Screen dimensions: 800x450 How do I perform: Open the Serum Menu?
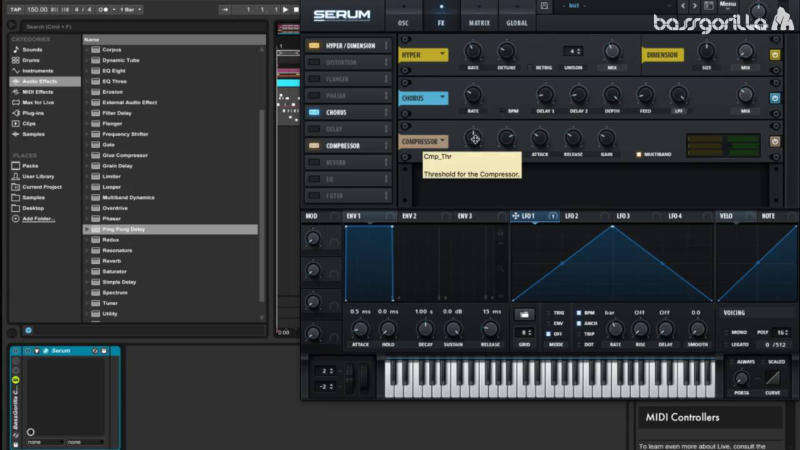point(728,4)
